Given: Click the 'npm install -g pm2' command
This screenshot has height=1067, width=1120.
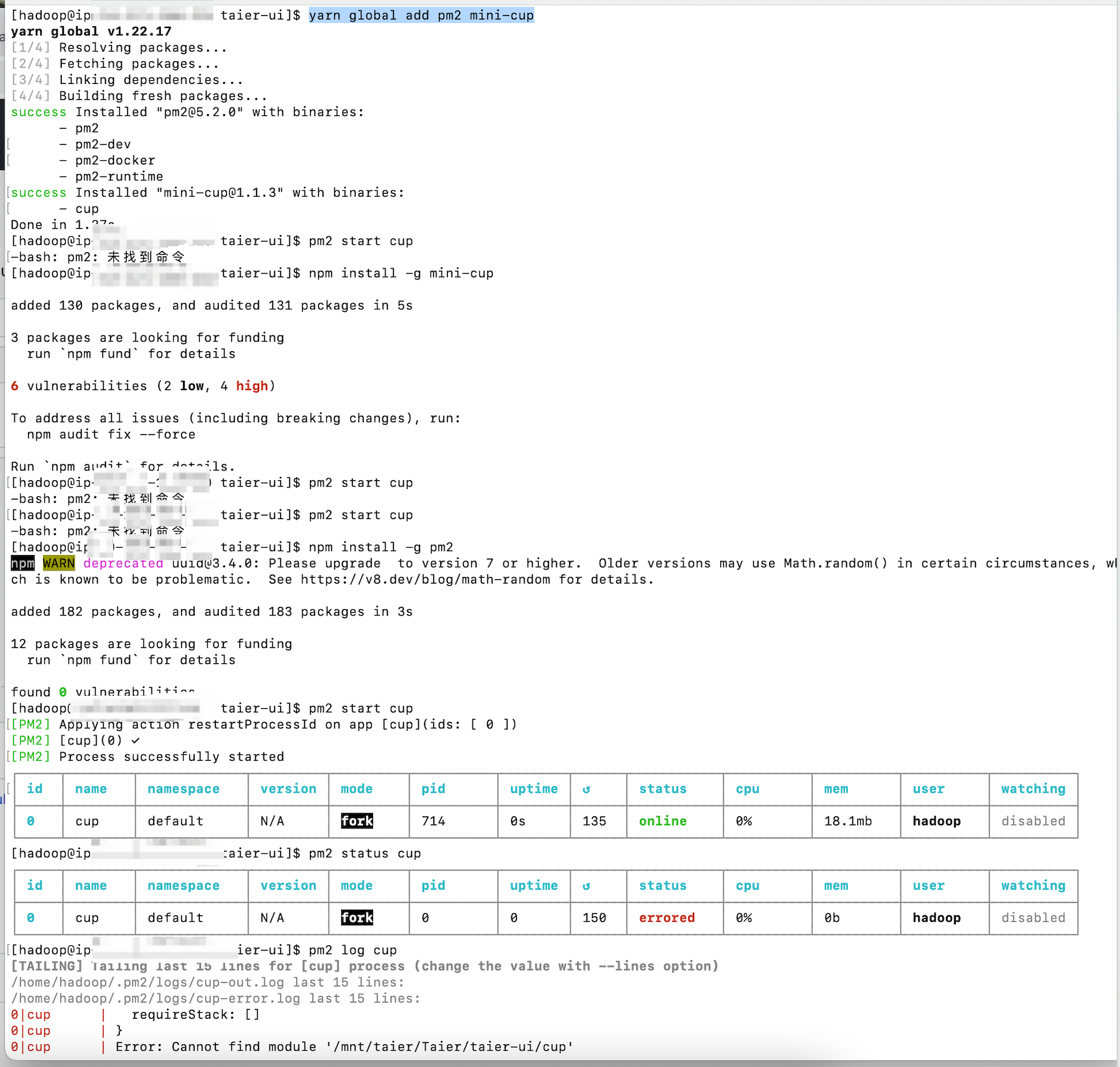Looking at the screenshot, I should point(381,547).
